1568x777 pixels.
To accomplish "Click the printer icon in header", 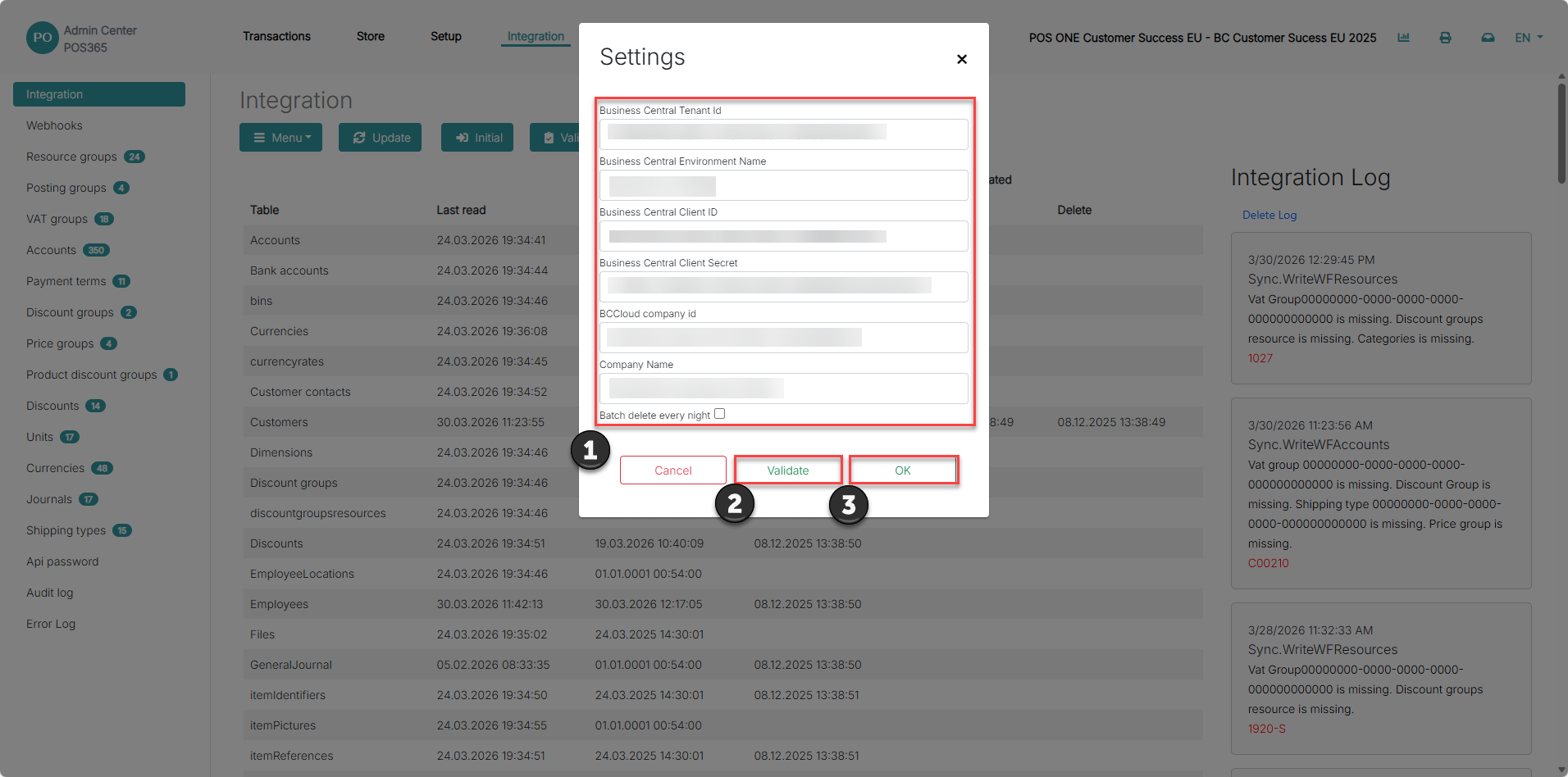I will 1445,38.
